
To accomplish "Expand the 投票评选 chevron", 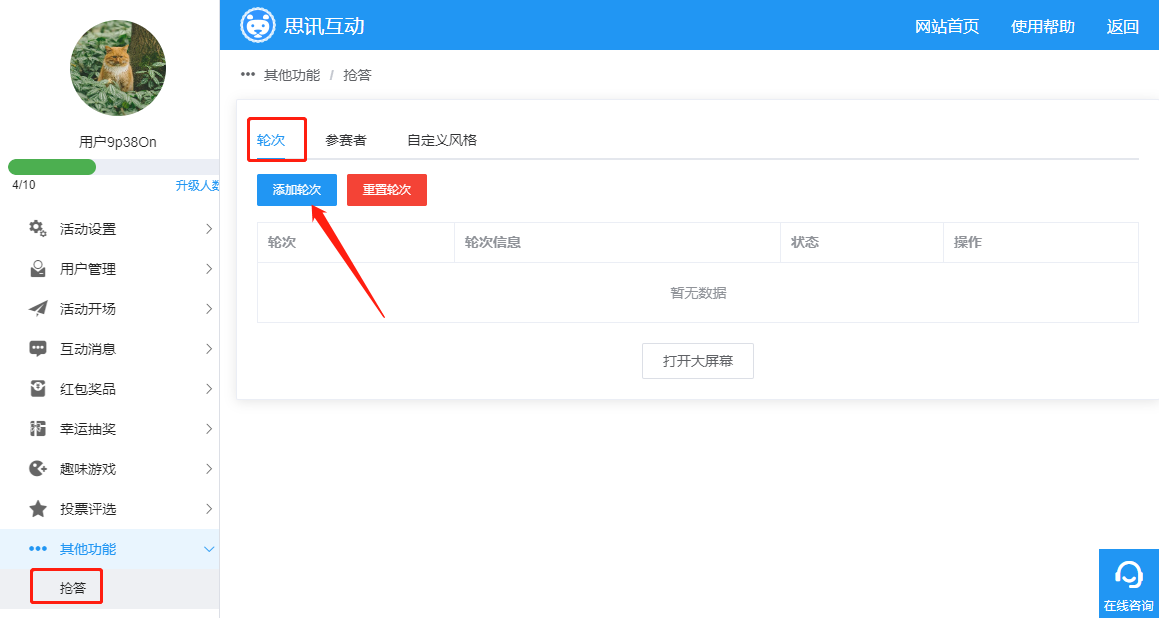I will pyautogui.click(x=209, y=508).
